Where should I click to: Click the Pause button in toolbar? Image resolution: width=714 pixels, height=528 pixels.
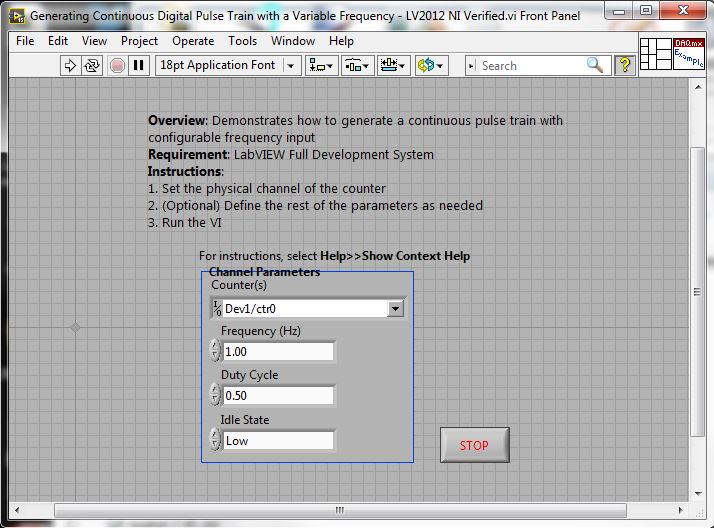tap(139, 66)
